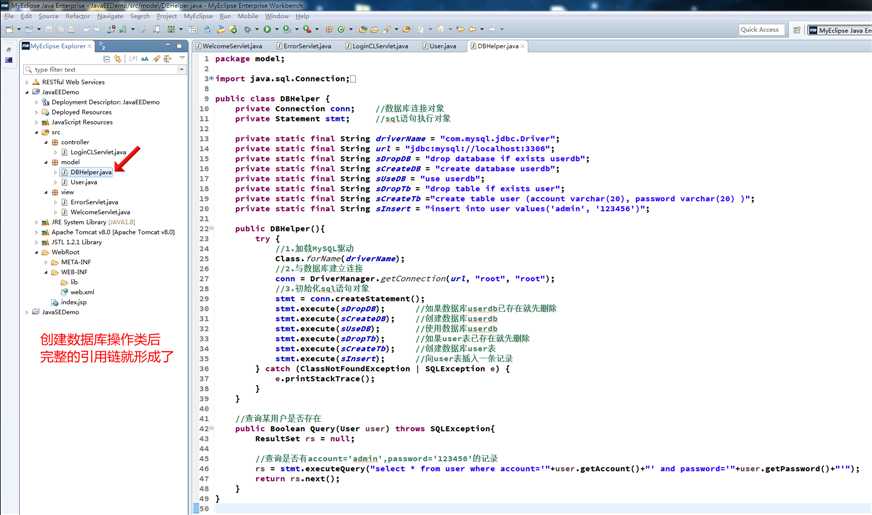Collapse the model package node
The image size is (872, 515).
(46, 162)
